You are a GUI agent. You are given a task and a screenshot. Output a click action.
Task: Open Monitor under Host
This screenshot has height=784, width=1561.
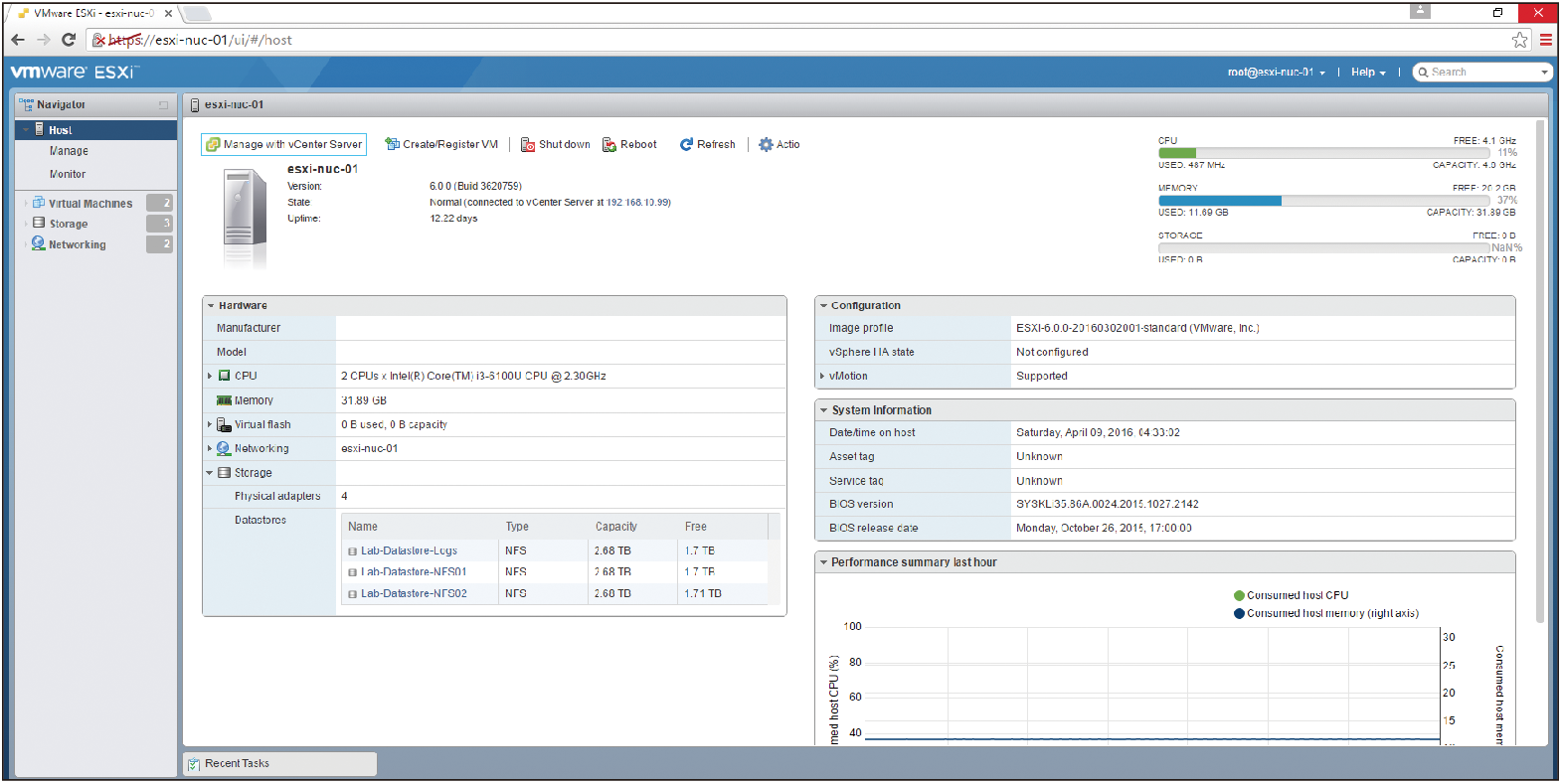pos(68,174)
